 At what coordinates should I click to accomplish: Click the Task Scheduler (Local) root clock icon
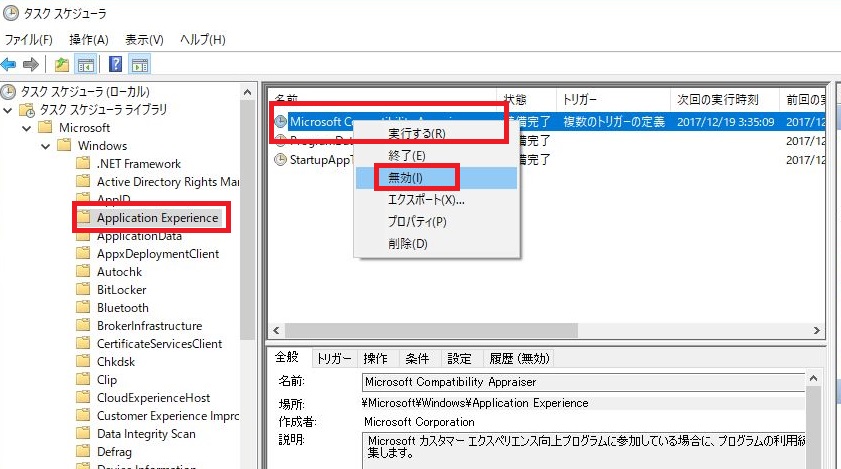(8, 92)
